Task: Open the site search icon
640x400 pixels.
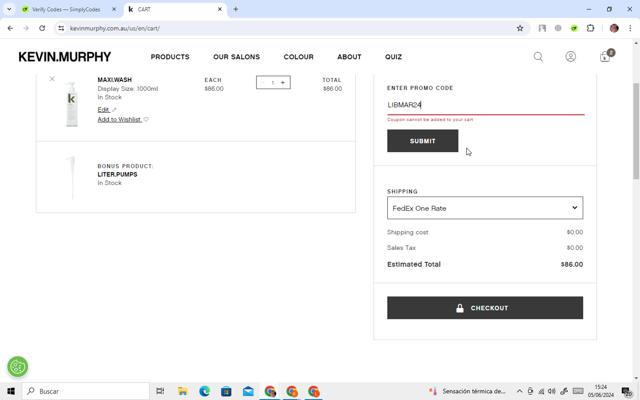Action: coord(538,57)
